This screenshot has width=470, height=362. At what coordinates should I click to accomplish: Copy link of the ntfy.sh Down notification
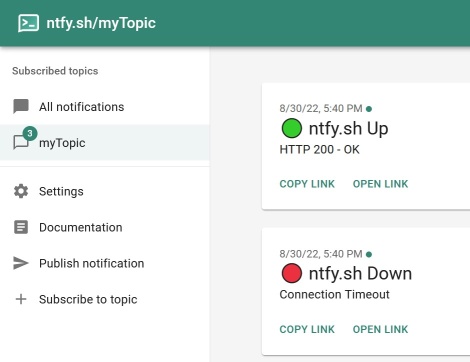(307, 329)
